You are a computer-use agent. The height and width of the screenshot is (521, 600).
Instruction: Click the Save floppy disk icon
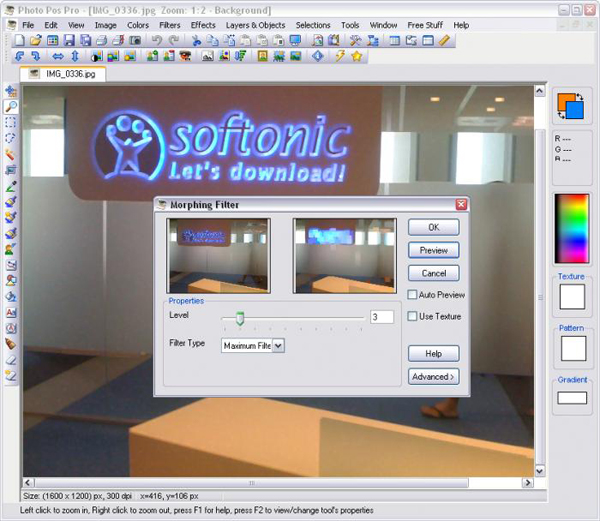coord(69,41)
